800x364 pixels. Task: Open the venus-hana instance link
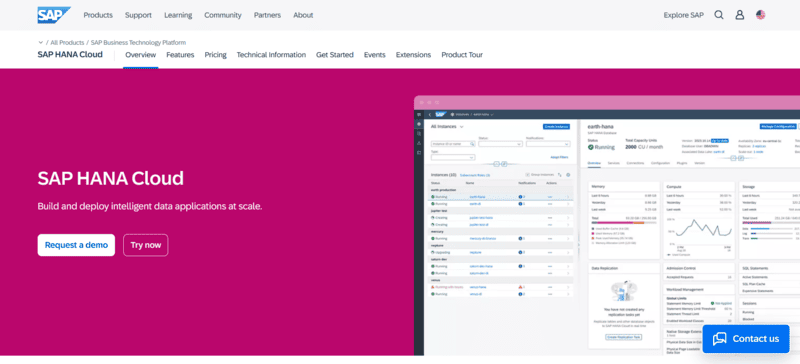tap(478, 287)
